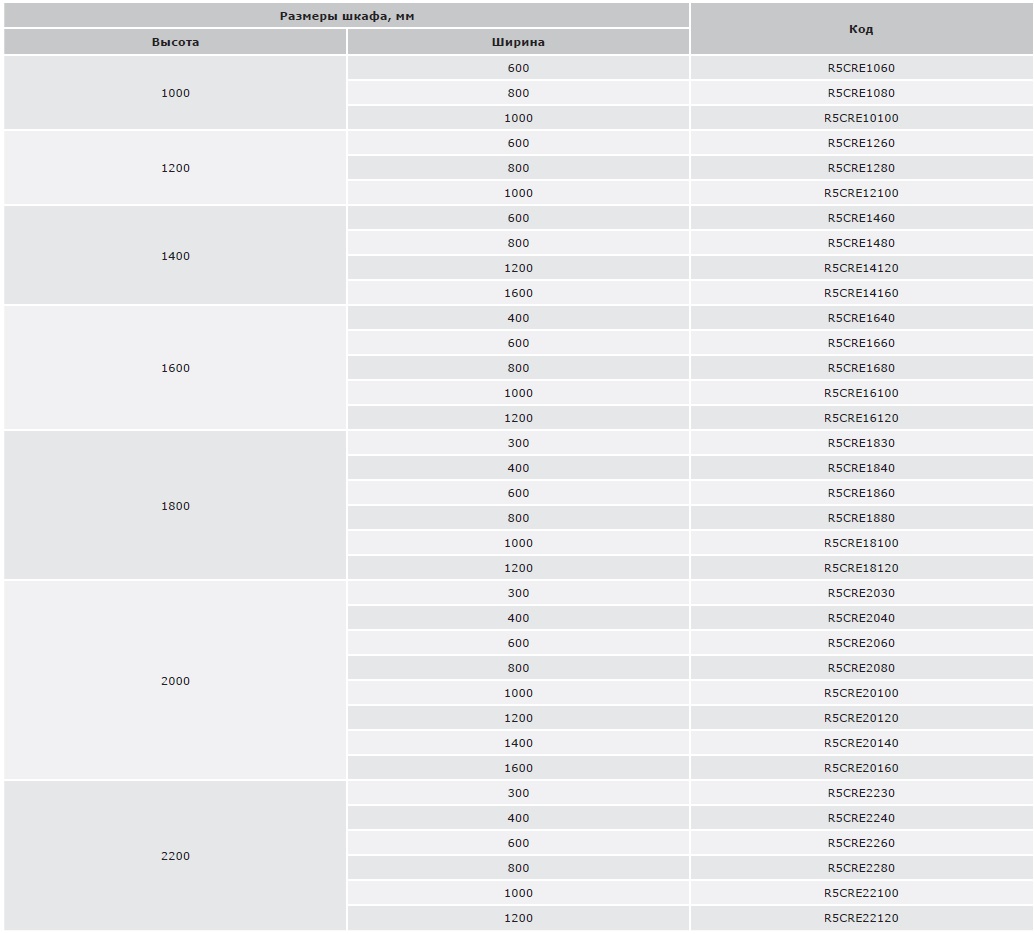This screenshot has width=1034, height=934.
Task: Click width 1600 in the R5CRE14160 row
Action: click(518, 293)
